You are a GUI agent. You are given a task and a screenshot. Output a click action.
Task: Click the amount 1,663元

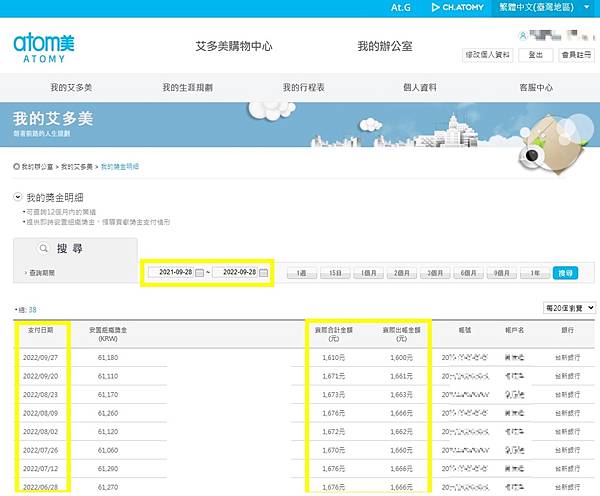(x=401, y=395)
